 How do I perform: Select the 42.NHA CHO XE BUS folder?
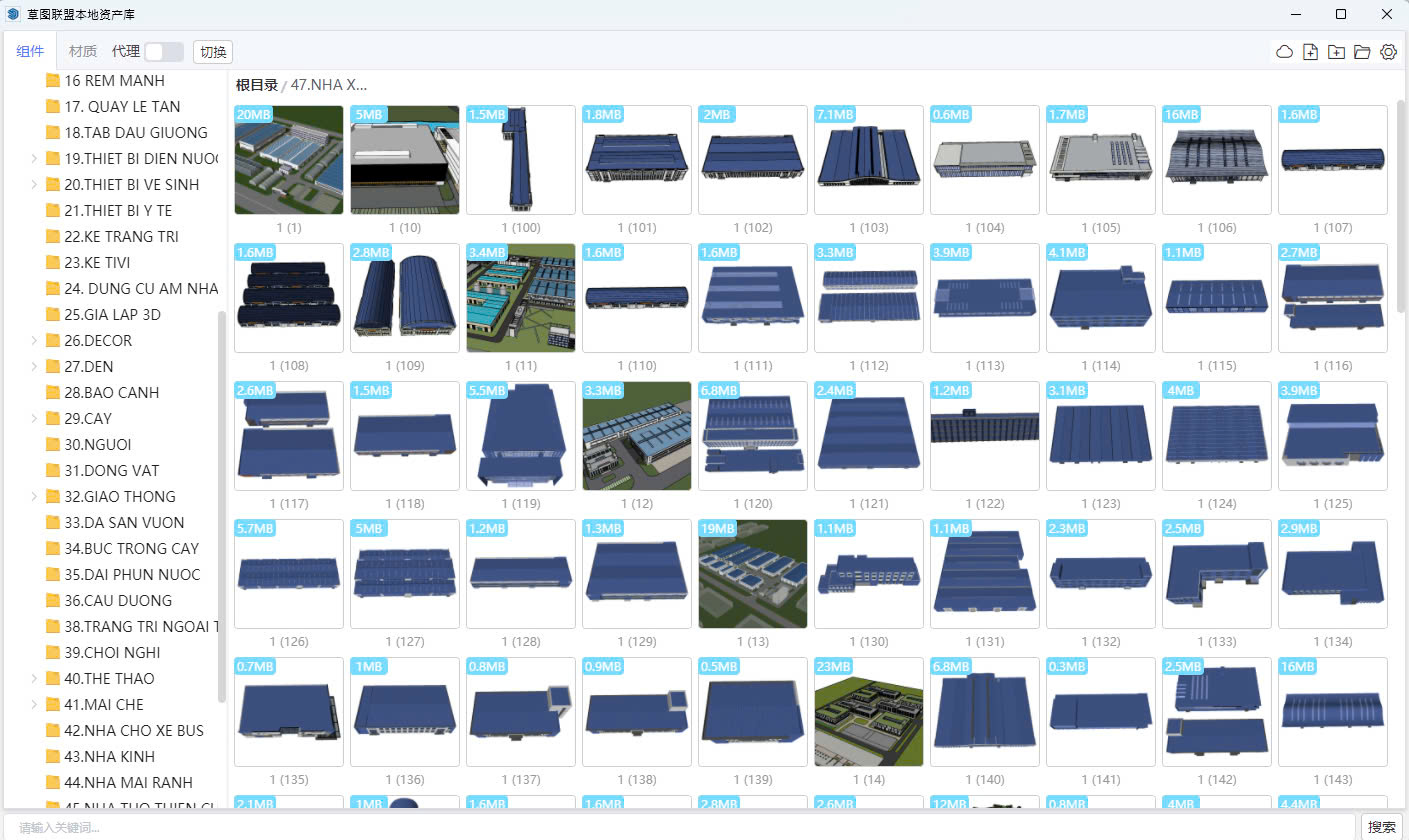tap(133, 731)
